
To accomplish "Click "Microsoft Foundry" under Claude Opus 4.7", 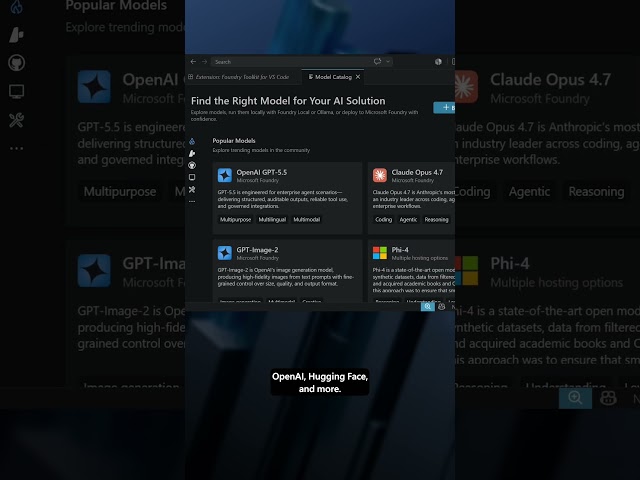I will (x=413, y=180).
